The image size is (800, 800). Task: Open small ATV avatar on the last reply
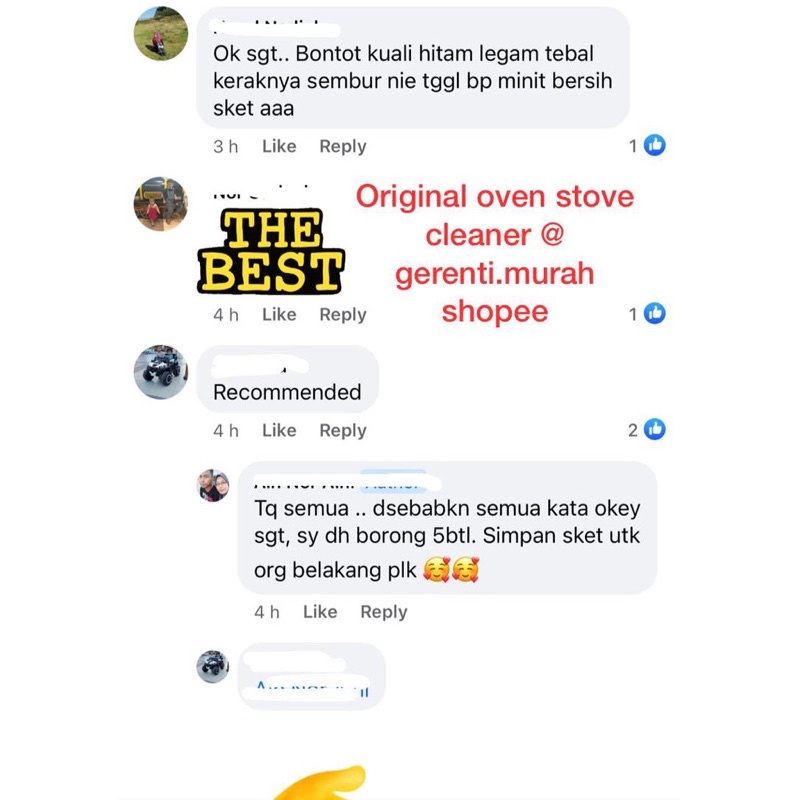[213, 666]
